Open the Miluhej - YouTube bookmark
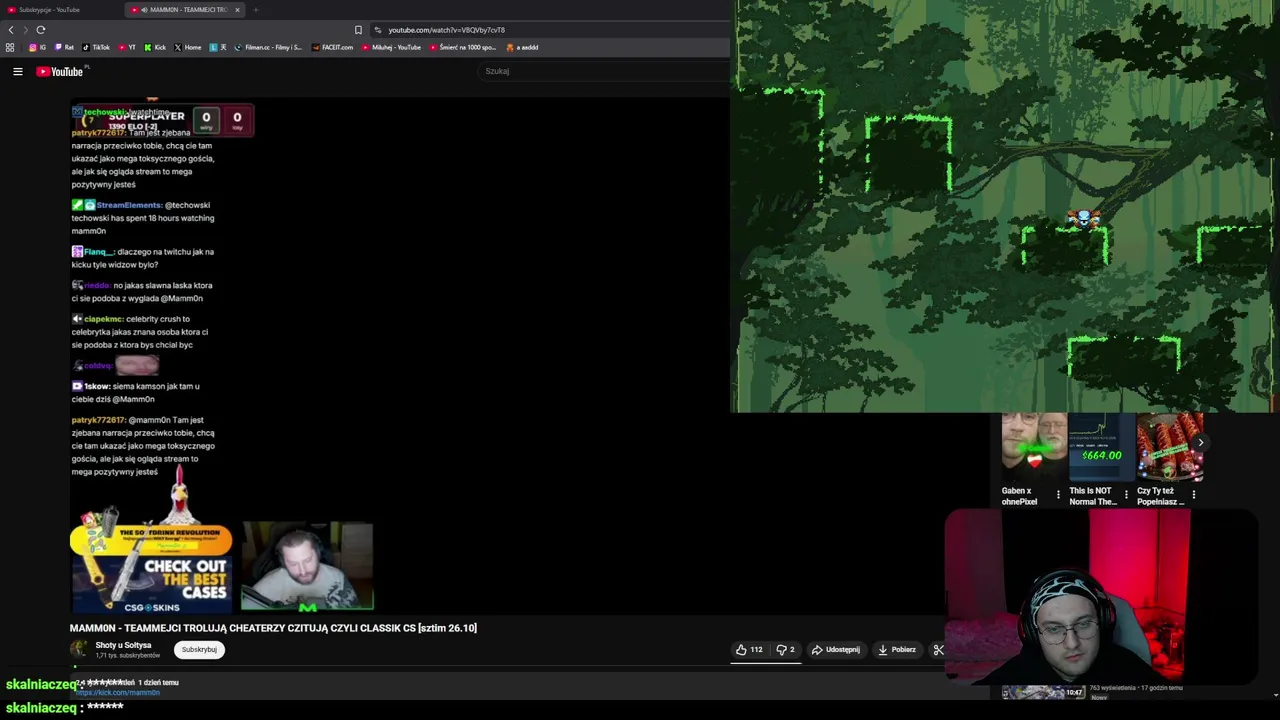Image resolution: width=1280 pixels, height=720 pixels. [x=391, y=47]
